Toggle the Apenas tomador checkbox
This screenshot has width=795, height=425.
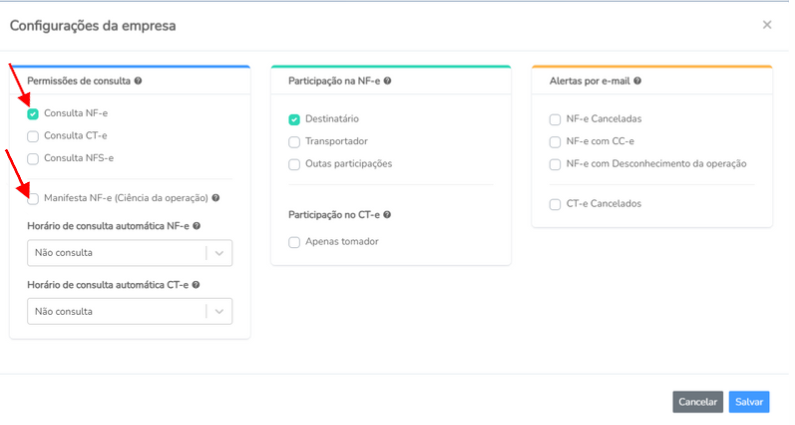(294, 242)
